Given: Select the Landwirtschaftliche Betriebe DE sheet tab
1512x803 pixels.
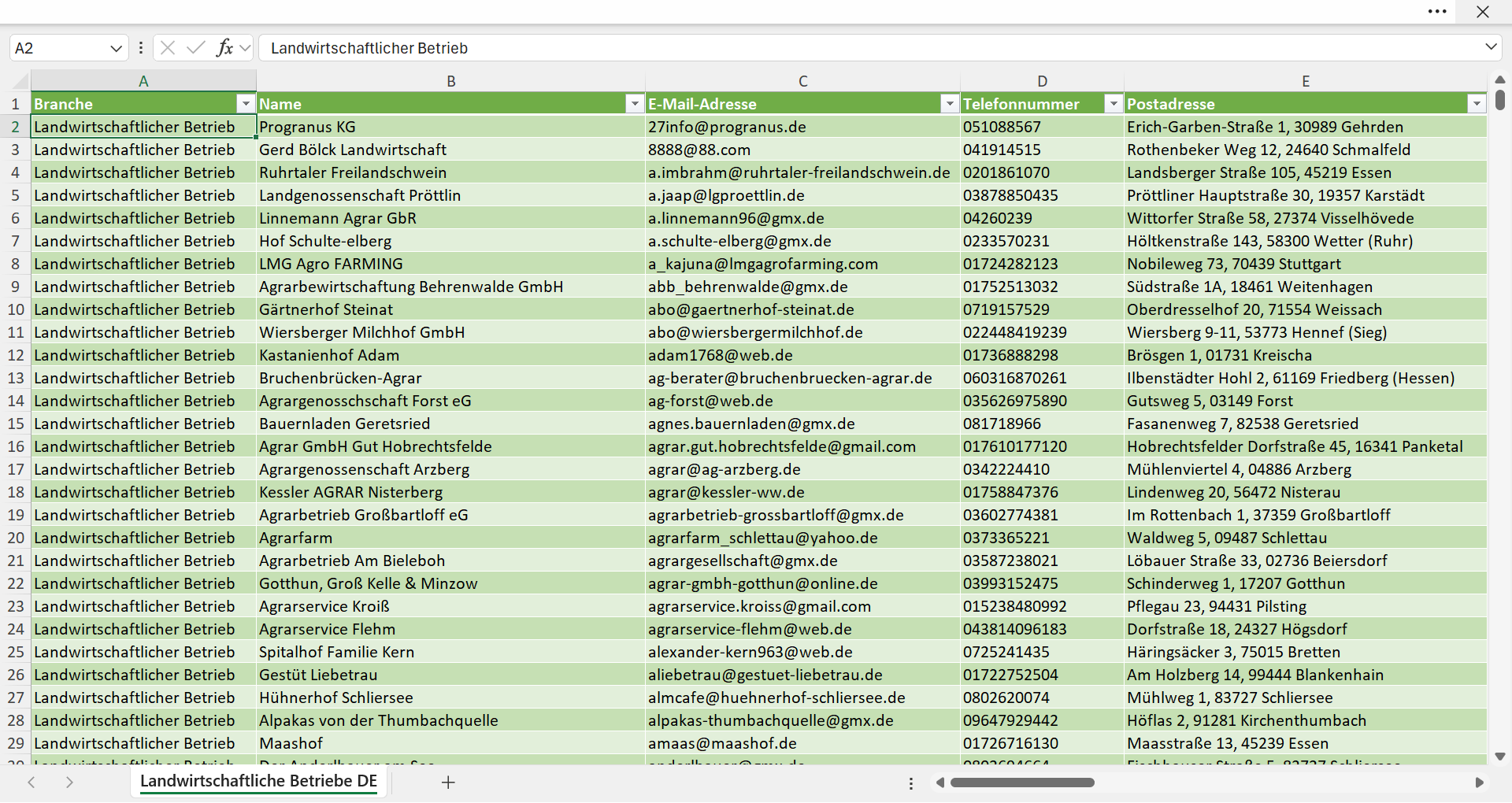Looking at the screenshot, I should point(258,782).
